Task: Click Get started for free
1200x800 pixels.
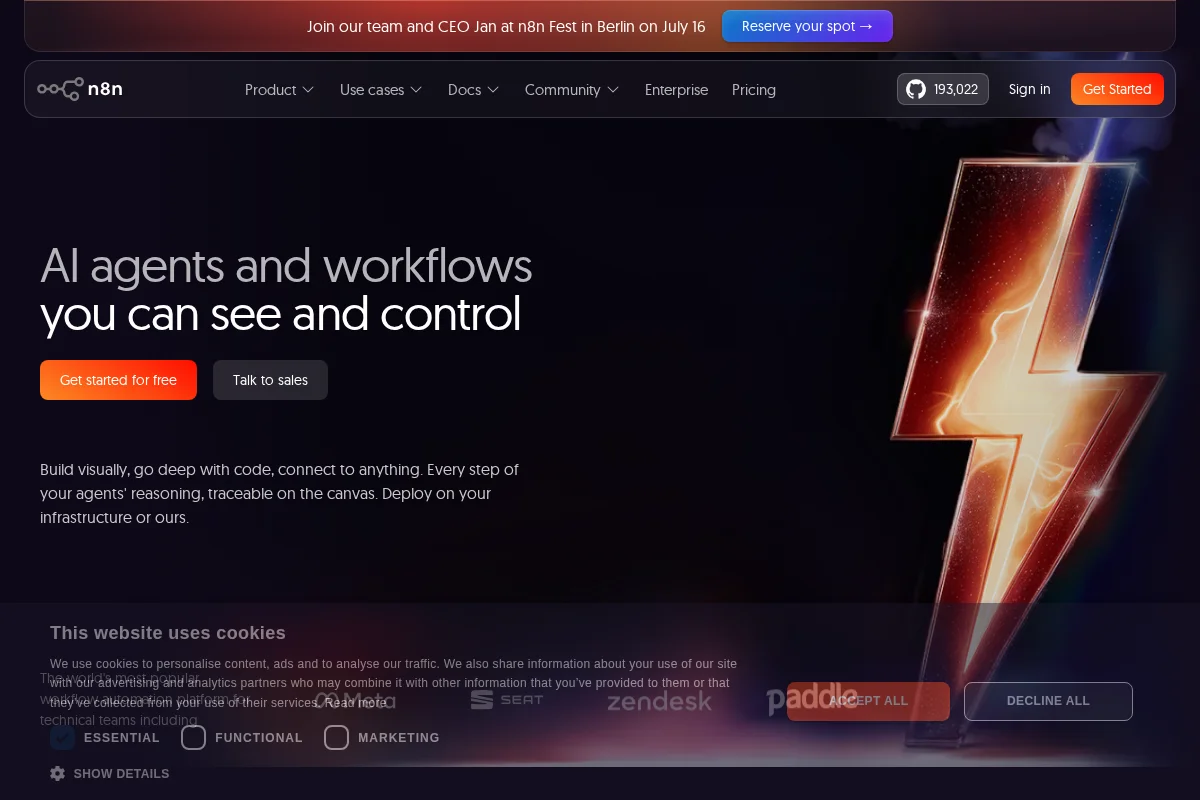Action: pos(118,380)
